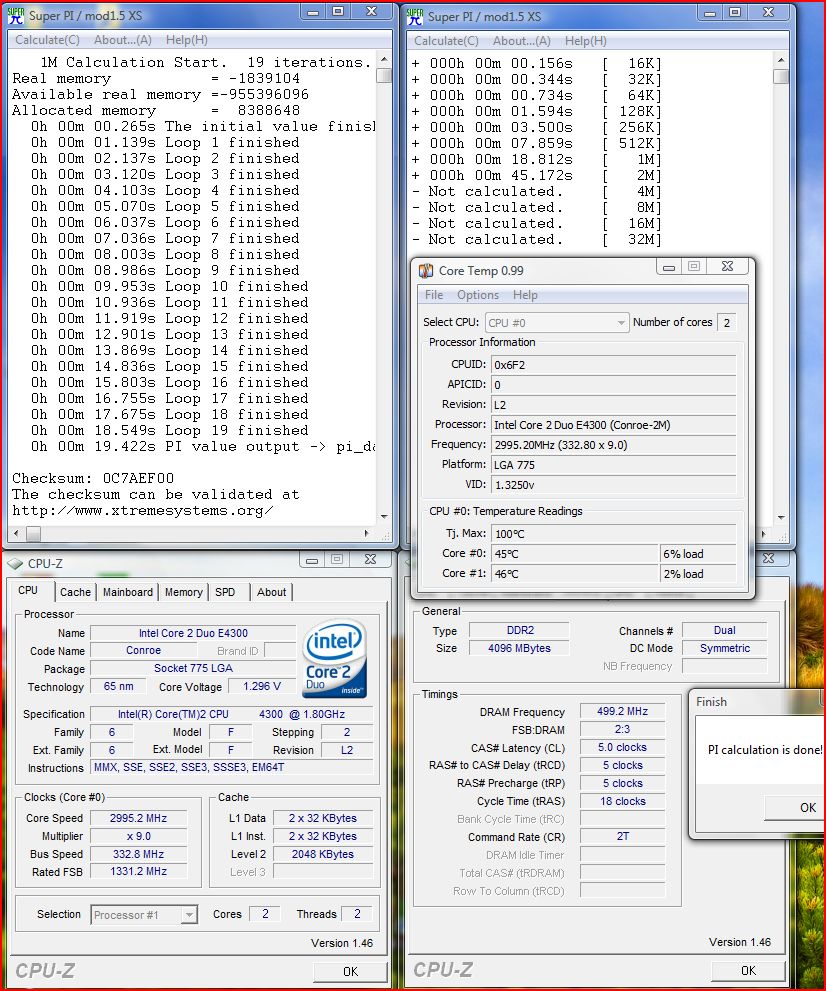The image size is (826, 991).
Task: Click Core #0 temperature 45°C
Action: tap(574, 554)
